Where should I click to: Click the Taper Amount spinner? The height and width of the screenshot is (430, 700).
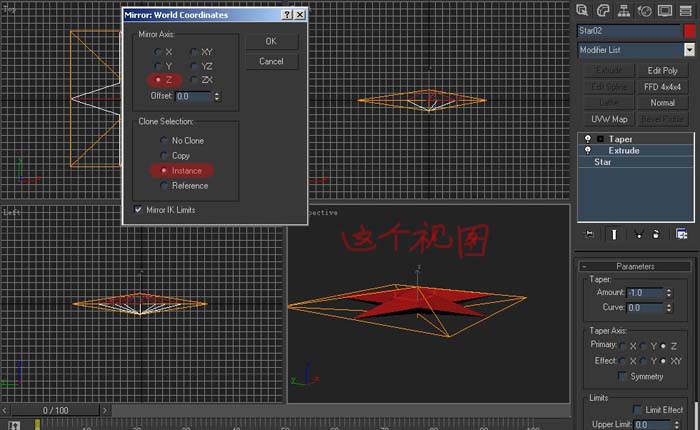669,292
